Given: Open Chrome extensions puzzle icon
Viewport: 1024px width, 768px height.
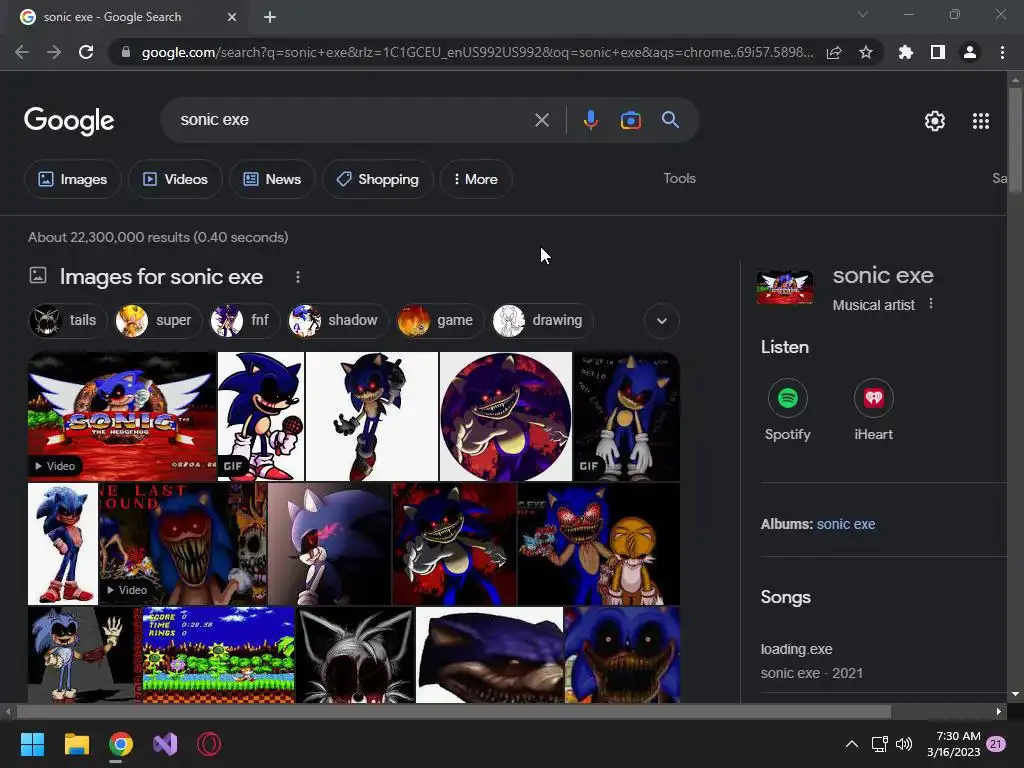Looking at the screenshot, I should tap(905, 52).
